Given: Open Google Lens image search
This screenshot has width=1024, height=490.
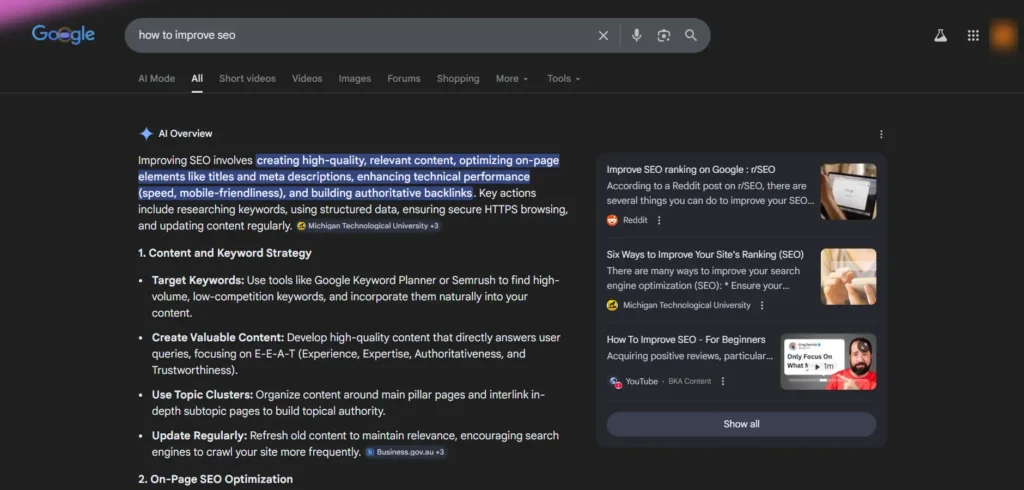Looking at the screenshot, I should [664, 35].
